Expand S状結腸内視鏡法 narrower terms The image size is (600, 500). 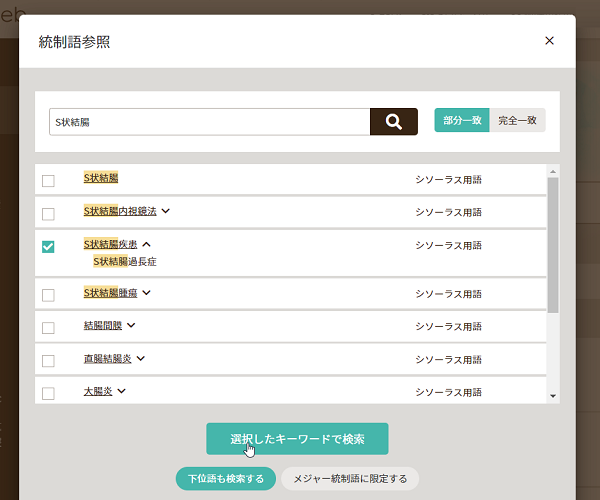[x=166, y=211]
